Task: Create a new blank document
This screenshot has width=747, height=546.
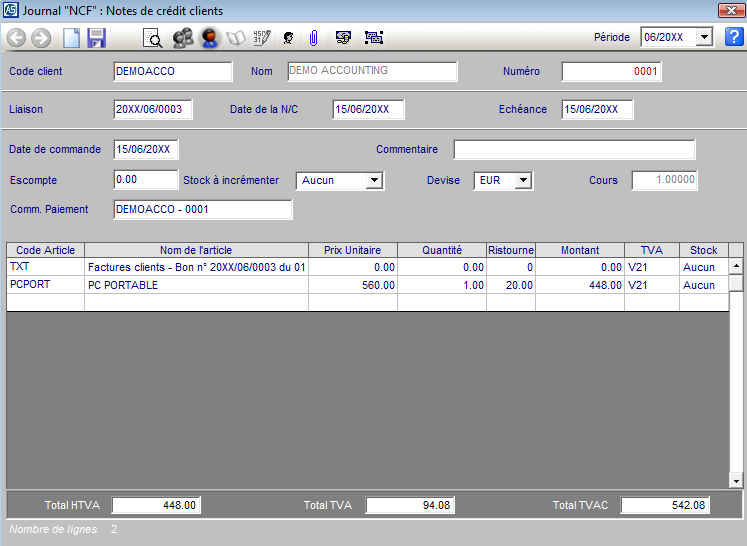Action: [x=71, y=38]
